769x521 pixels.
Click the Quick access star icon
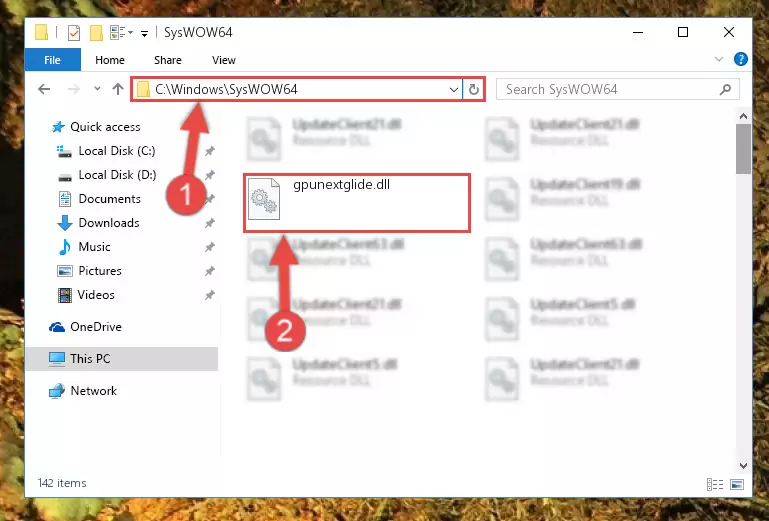pos(58,127)
